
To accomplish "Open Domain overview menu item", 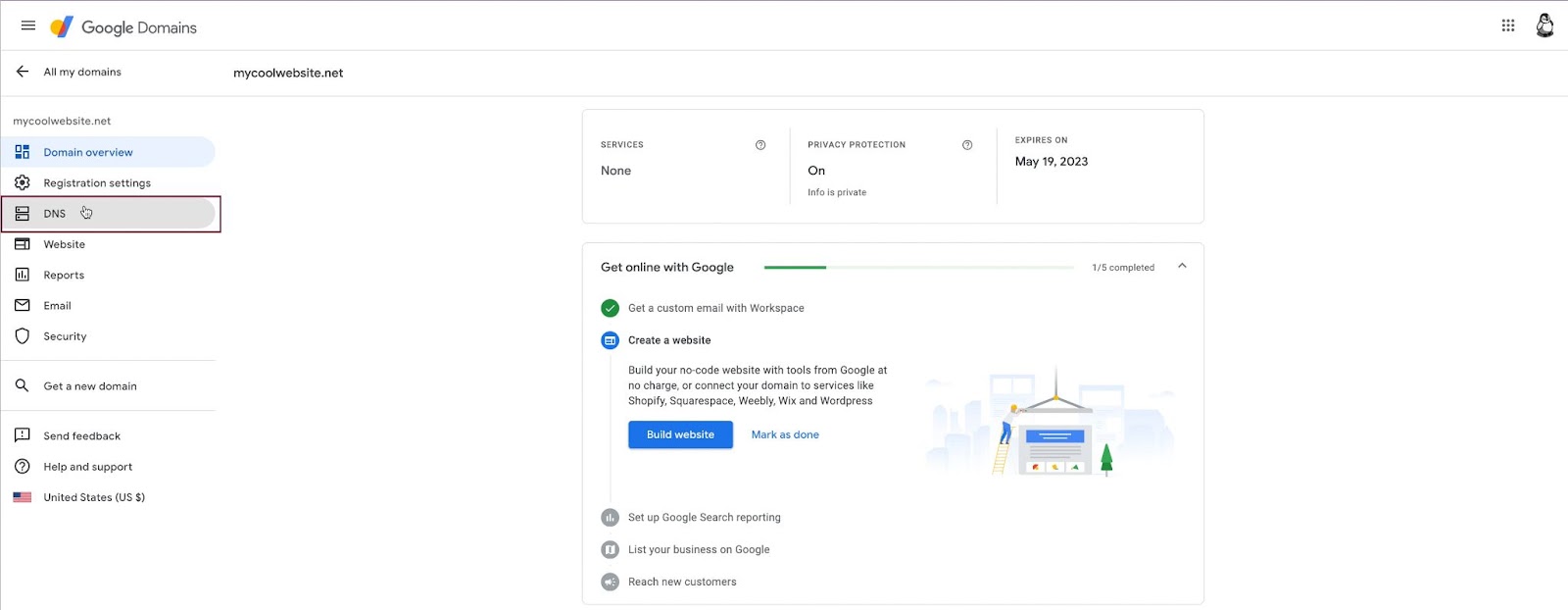I will coord(109,152).
